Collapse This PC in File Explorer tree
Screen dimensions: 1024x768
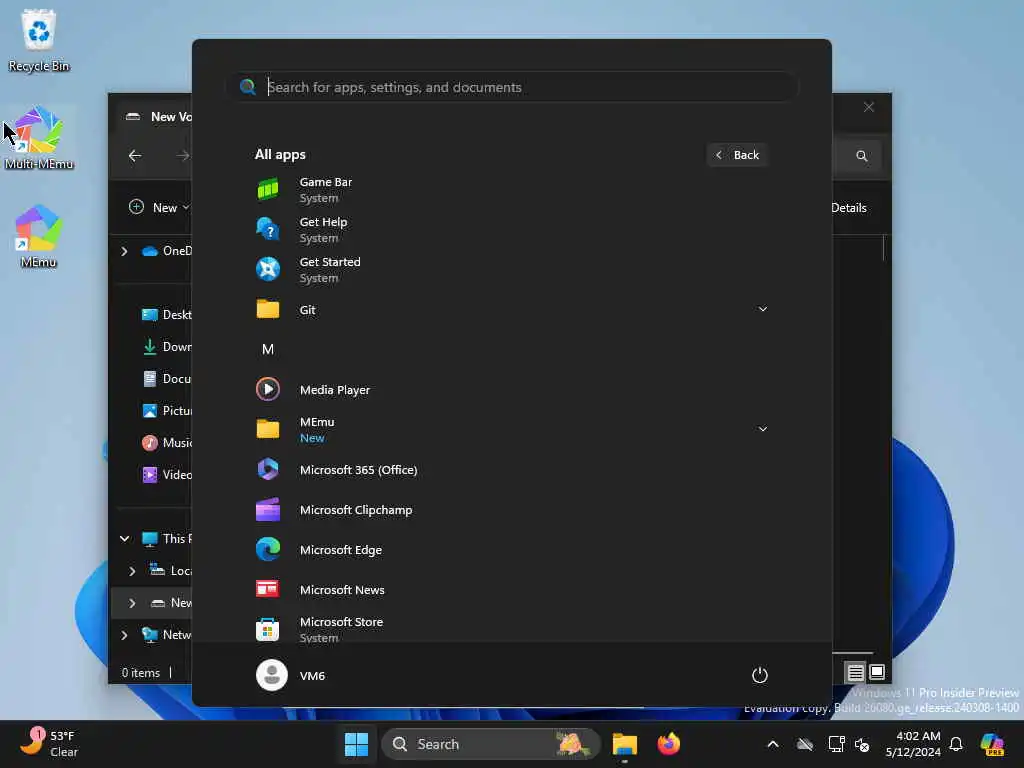point(125,539)
